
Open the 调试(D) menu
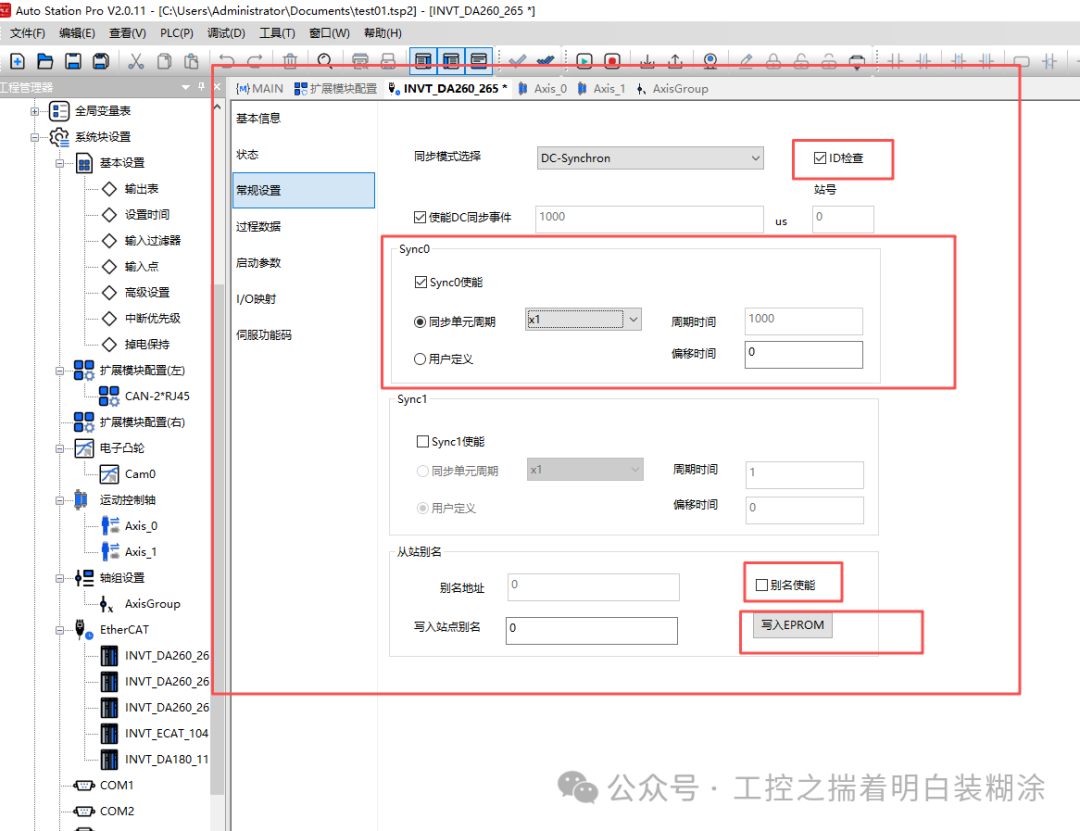point(226,33)
